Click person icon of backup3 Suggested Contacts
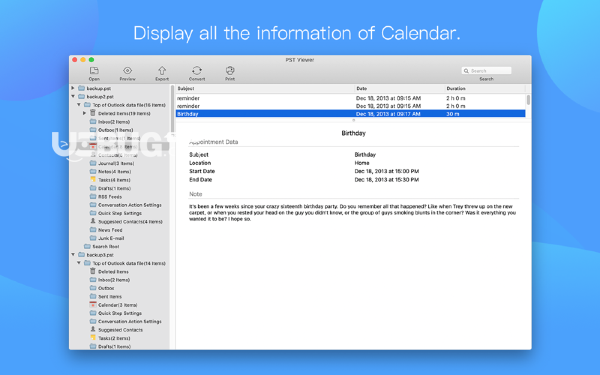The image size is (600, 375). pos(93,329)
